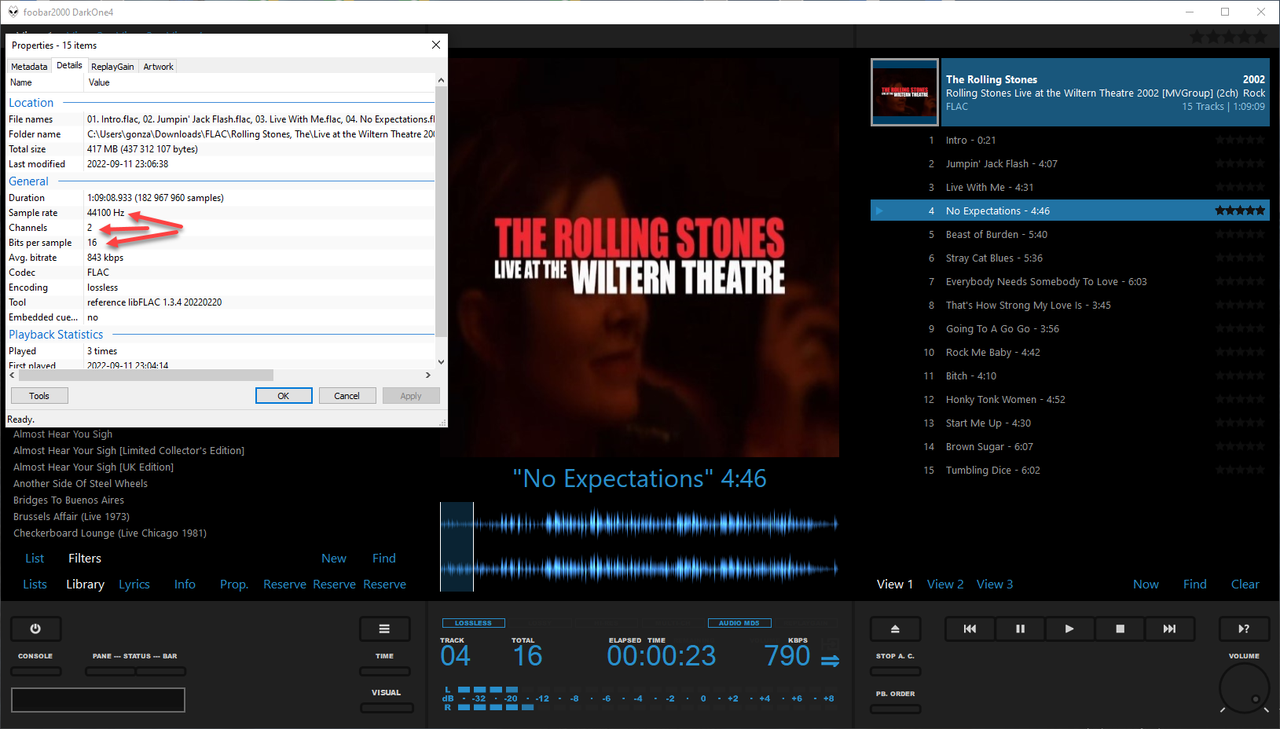
Task: Toggle Stop After Current button
Action: (895, 672)
